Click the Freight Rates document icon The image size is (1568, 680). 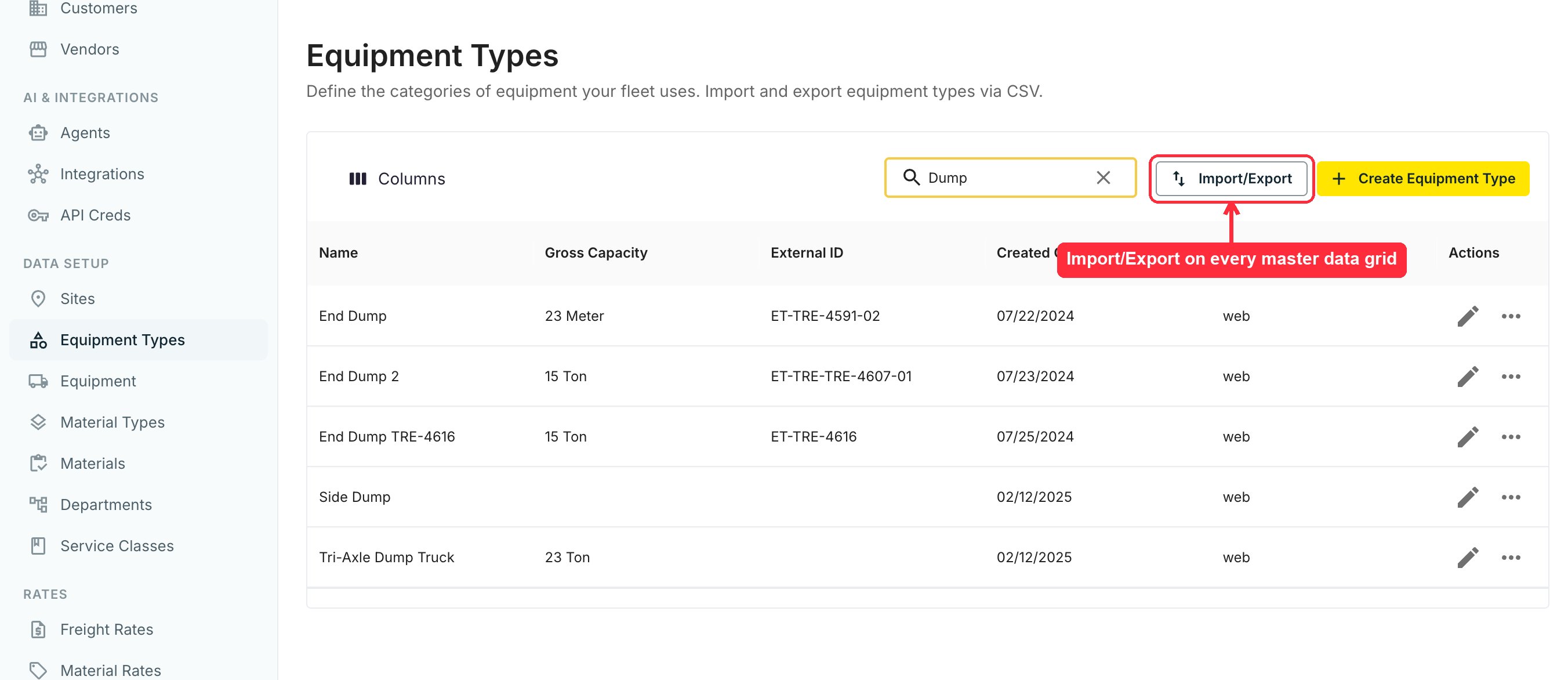click(x=38, y=630)
